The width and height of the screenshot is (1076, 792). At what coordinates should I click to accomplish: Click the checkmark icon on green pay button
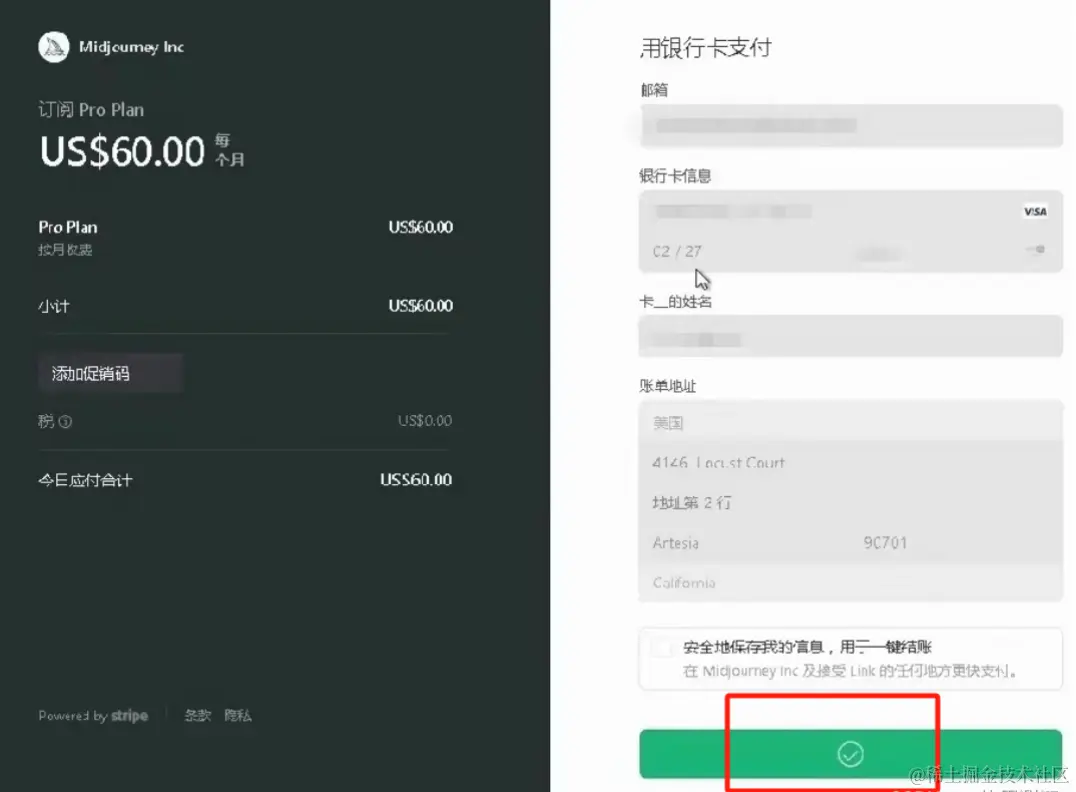click(850, 754)
